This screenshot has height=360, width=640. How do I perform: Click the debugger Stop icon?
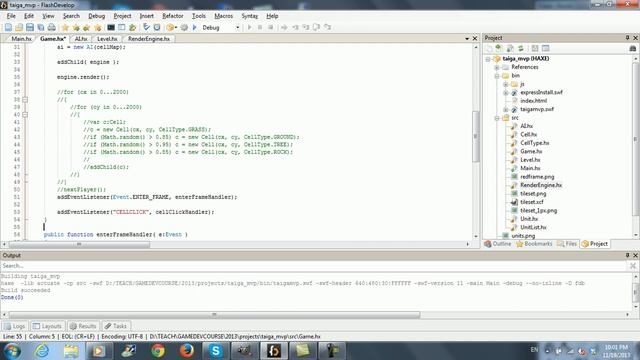(270, 27)
